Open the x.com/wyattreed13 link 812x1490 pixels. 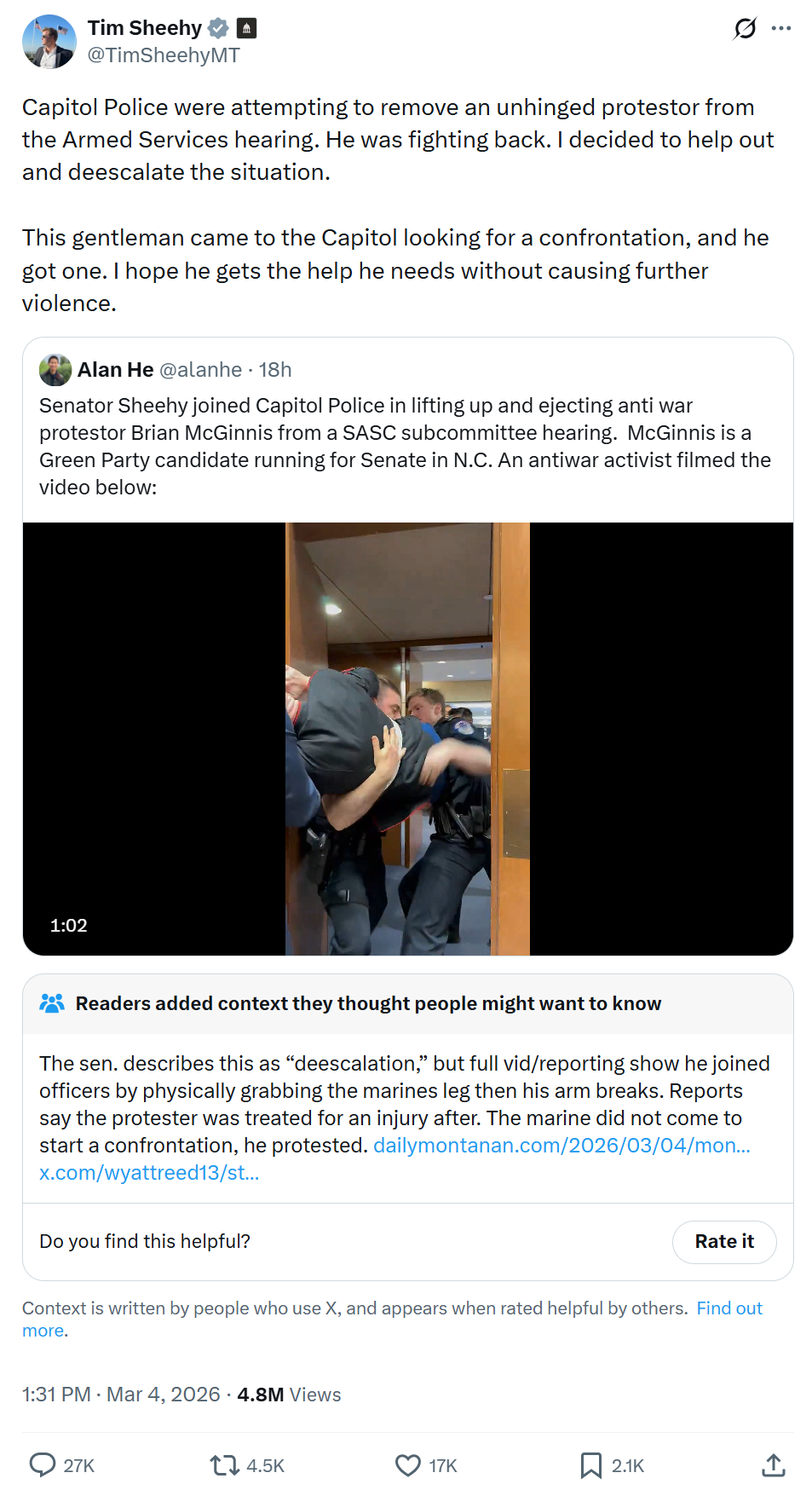tap(149, 1172)
